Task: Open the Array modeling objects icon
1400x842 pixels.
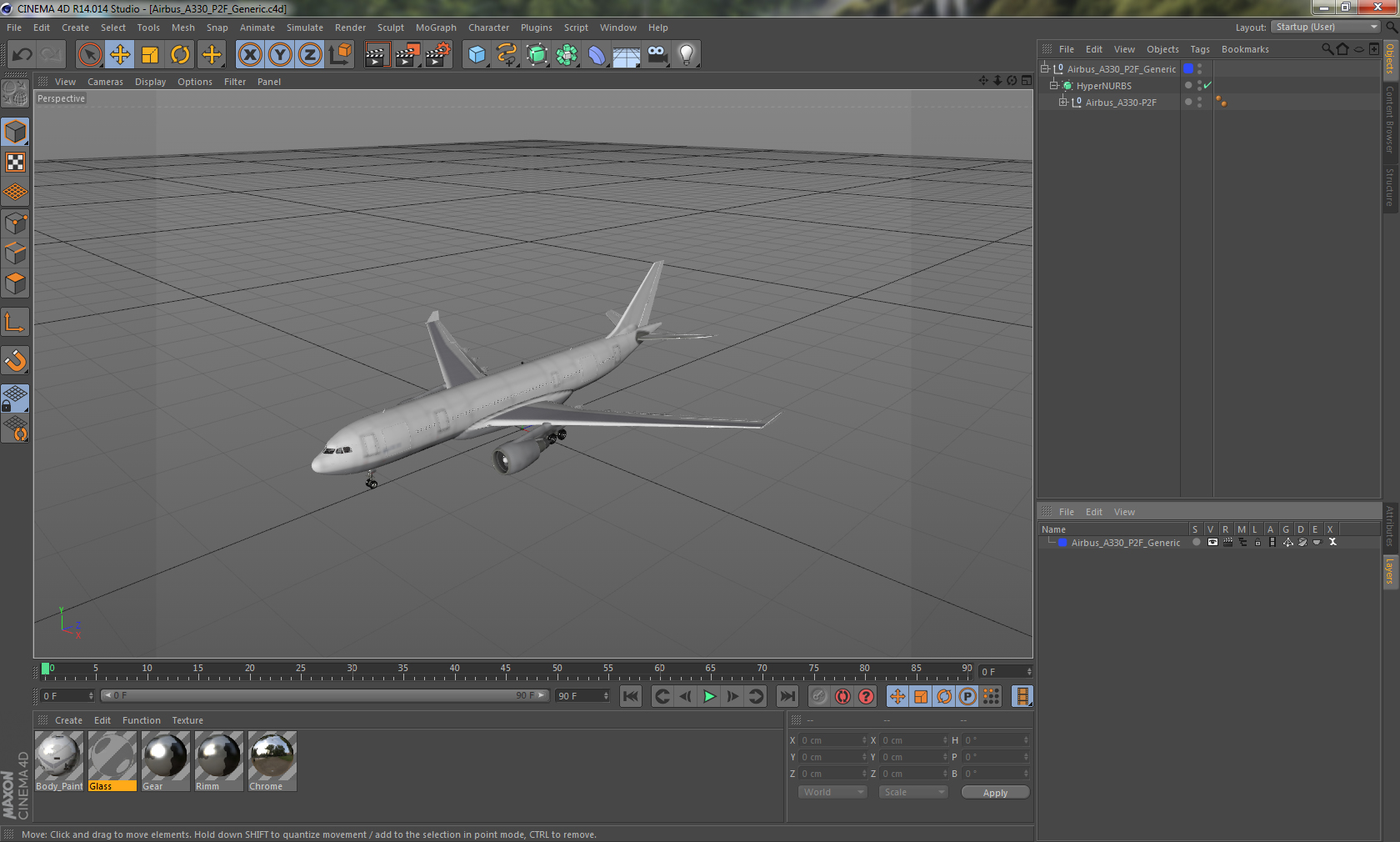Action: pos(567,55)
